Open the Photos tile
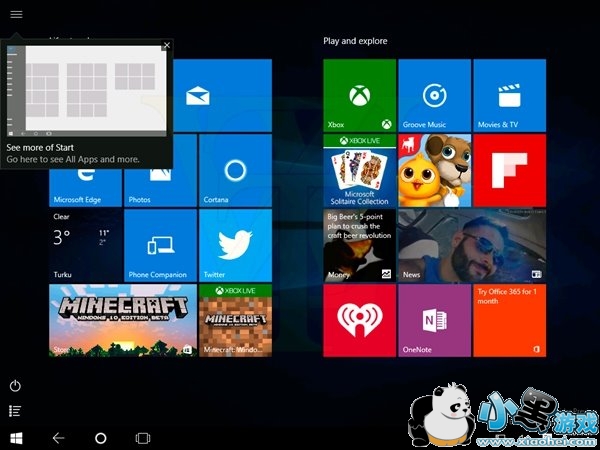The width and height of the screenshot is (600, 450). (160, 188)
